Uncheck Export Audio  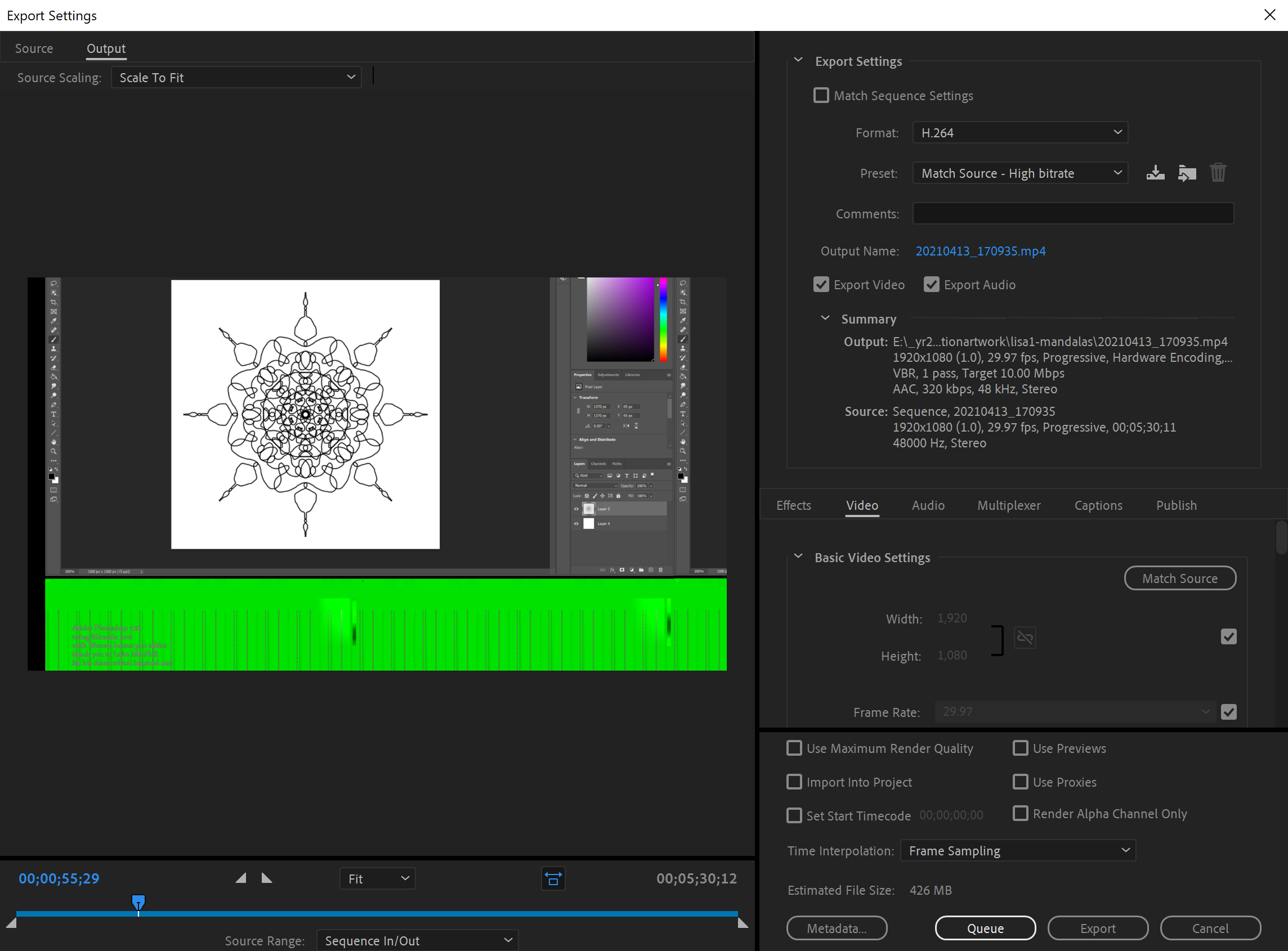click(x=932, y=284)
